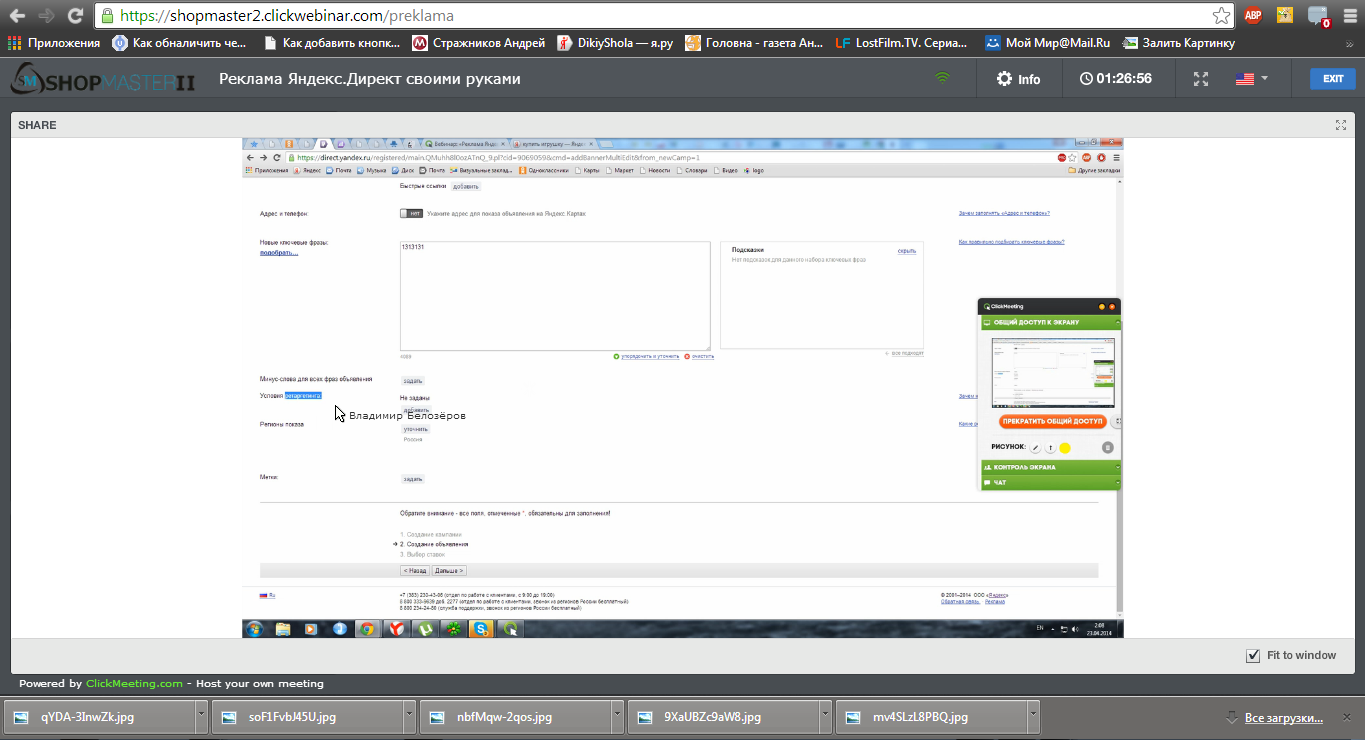Open the Приложения apps shortcut
Image resolution: width=1365 pixels, height=740 pixels.
tap(54, 43)
